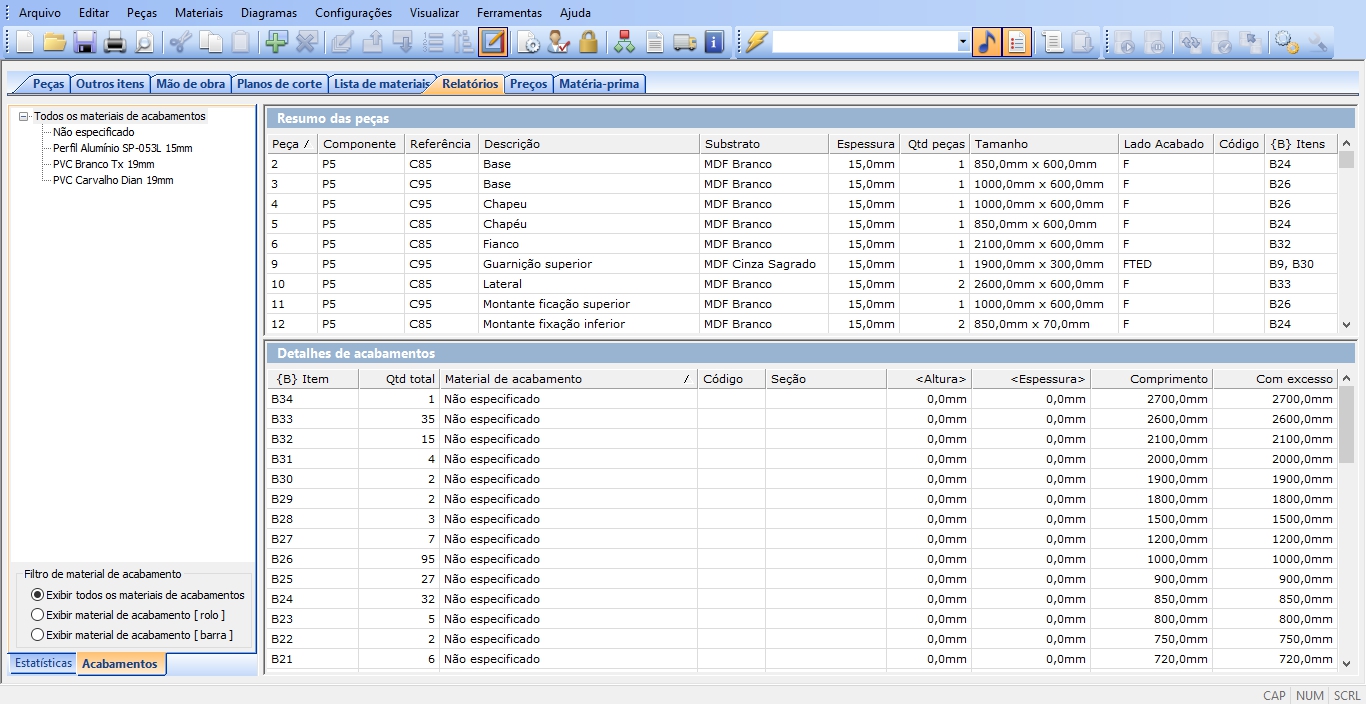Click the blue information icon
This screenshot has height=704, width=1366.
coord(713,42)
